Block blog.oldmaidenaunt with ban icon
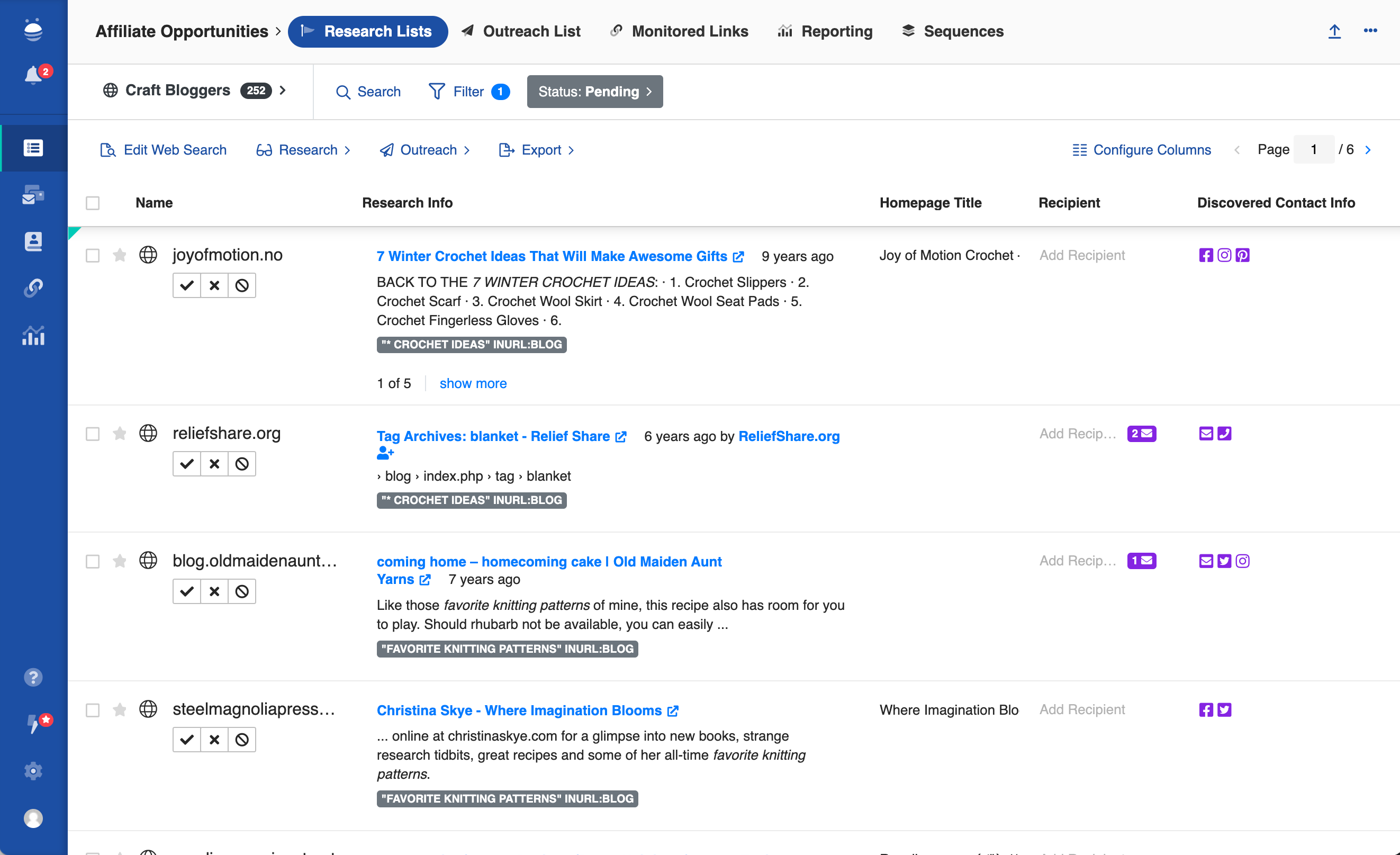 click(242, 591)
